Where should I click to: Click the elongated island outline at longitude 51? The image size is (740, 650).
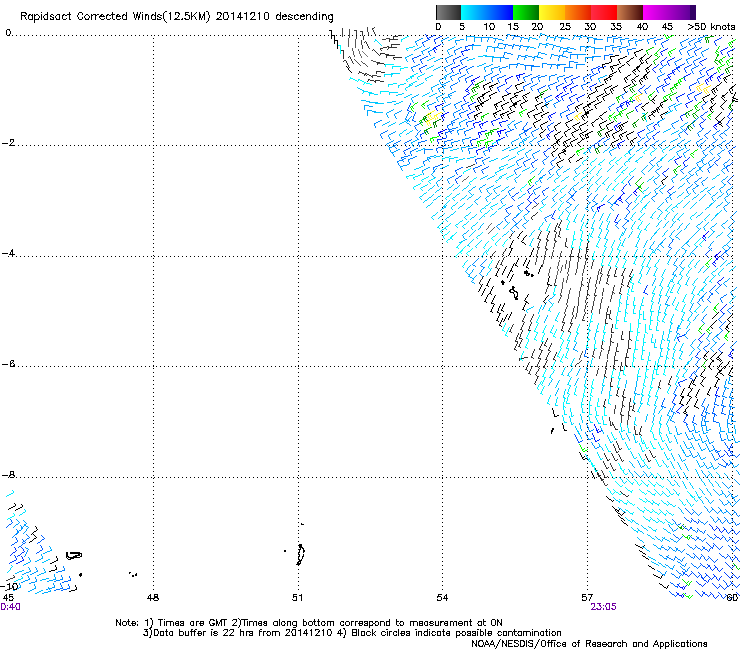pyautogui.click(x=301, y=555)
